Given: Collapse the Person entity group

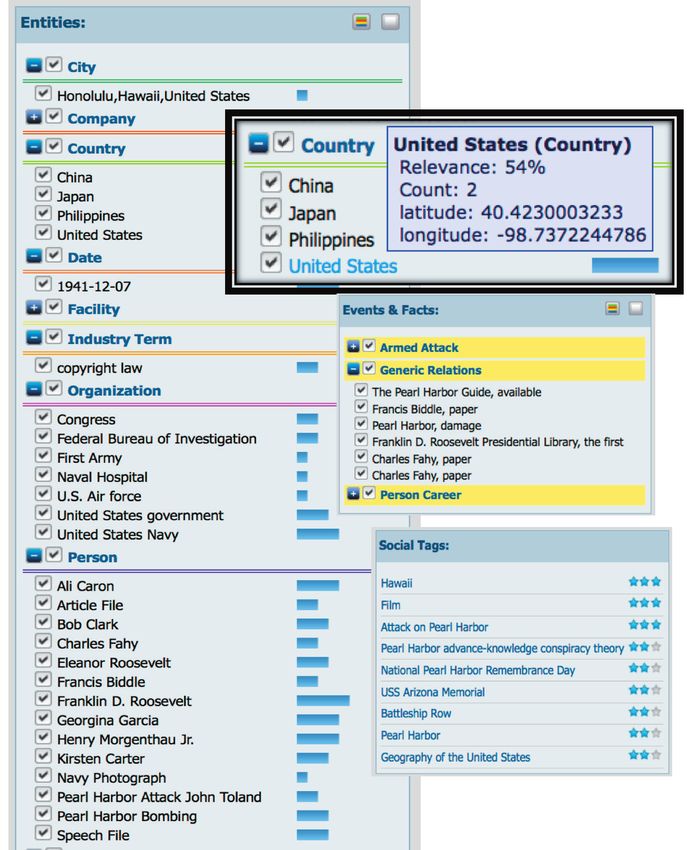Looking at the screenshot, I should tap(34, 556).
